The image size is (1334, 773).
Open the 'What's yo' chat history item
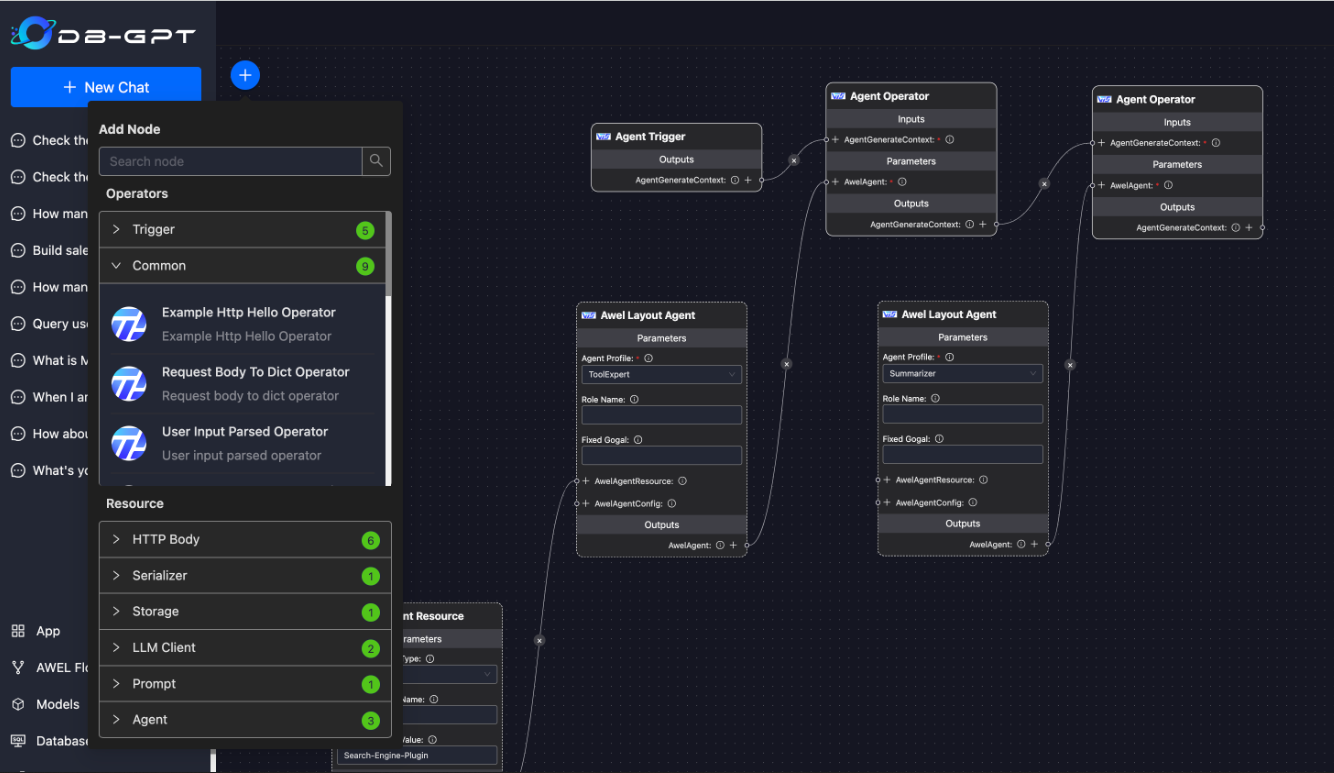(48, 470)
